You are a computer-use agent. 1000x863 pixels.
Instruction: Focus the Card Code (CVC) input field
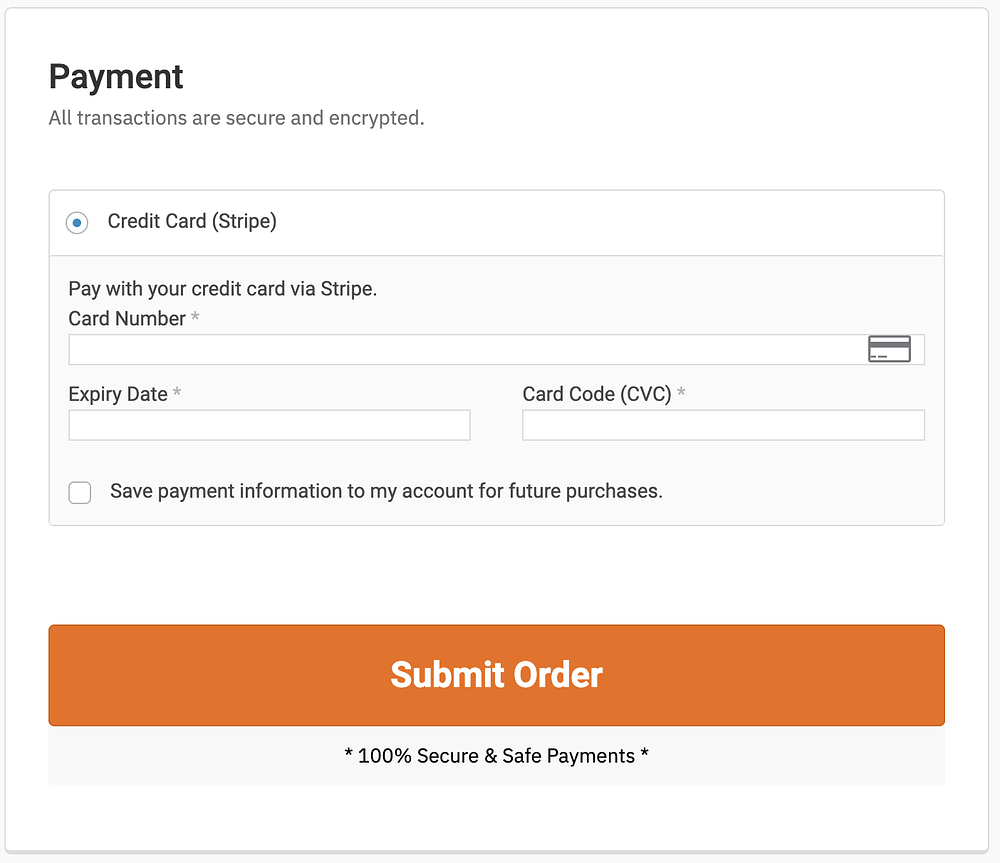pyautogui.click(x=723, y=425)
